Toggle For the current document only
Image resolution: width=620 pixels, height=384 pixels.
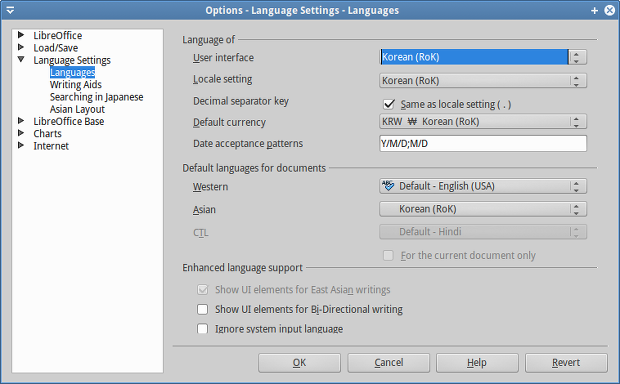pos(388,255)
